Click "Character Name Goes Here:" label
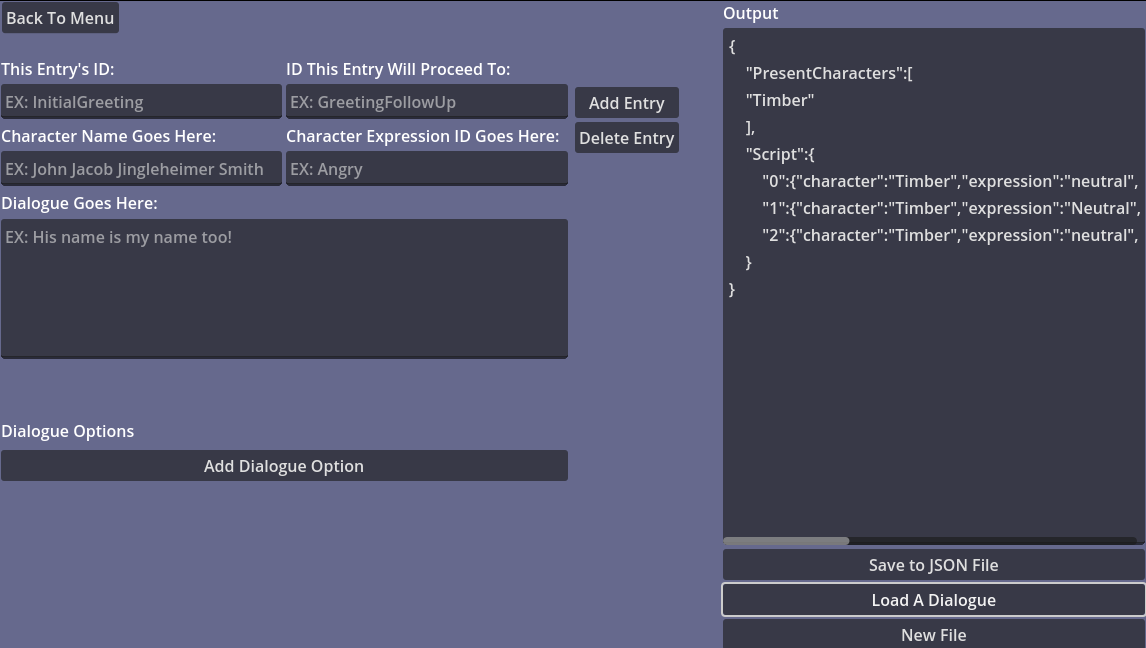The image size is (1146, 648). click(109, 137)
